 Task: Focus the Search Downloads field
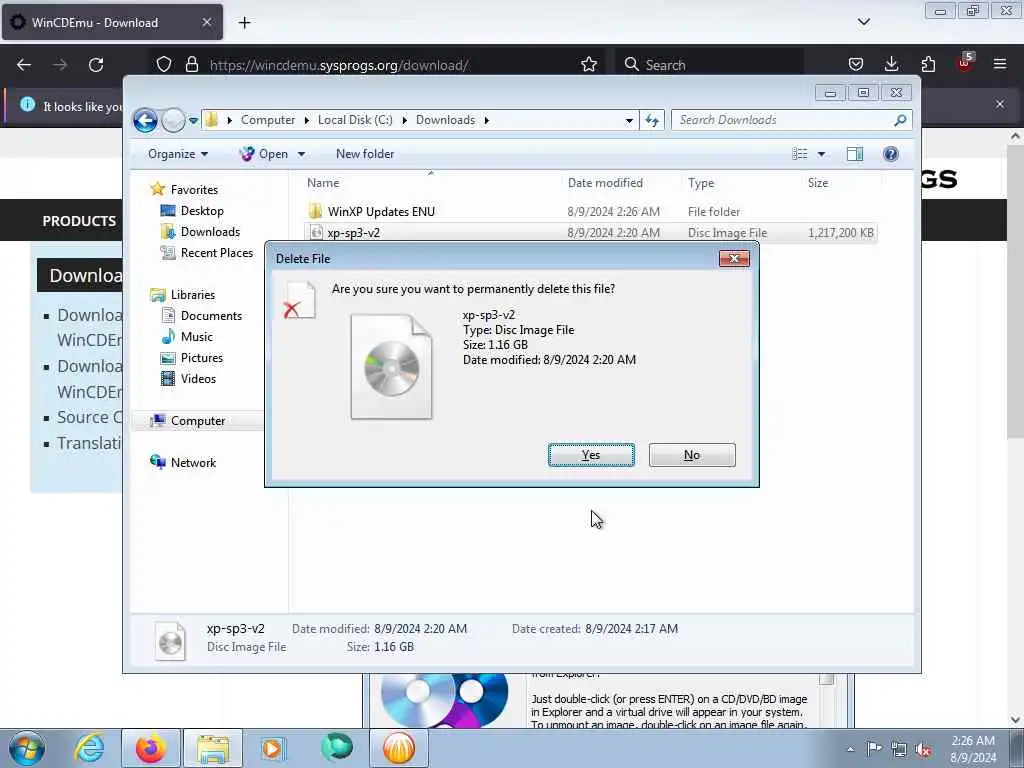(x=784, y=120)
